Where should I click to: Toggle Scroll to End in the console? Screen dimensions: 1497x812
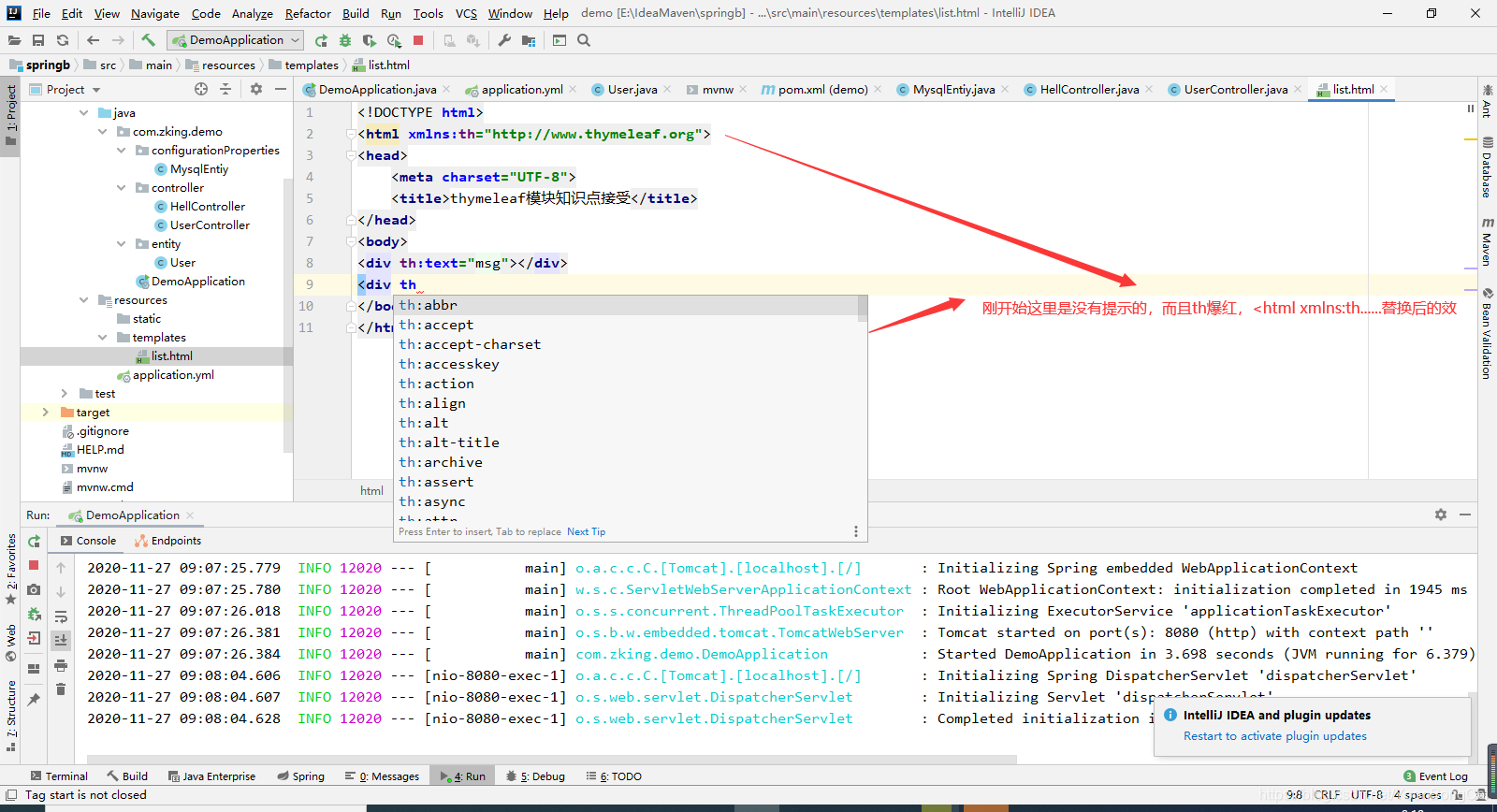61,641
